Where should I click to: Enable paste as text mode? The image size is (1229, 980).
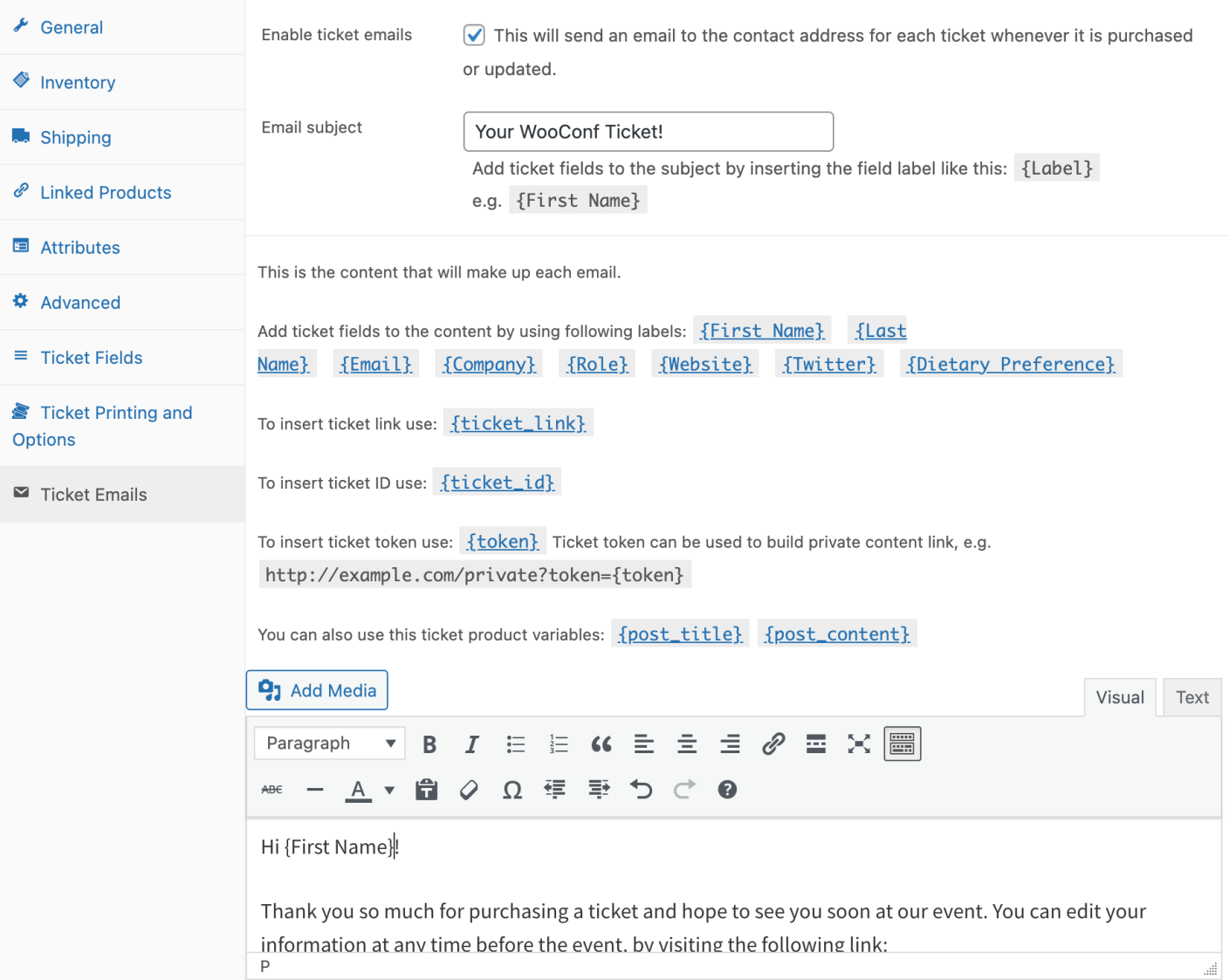(x=426, y=790)
